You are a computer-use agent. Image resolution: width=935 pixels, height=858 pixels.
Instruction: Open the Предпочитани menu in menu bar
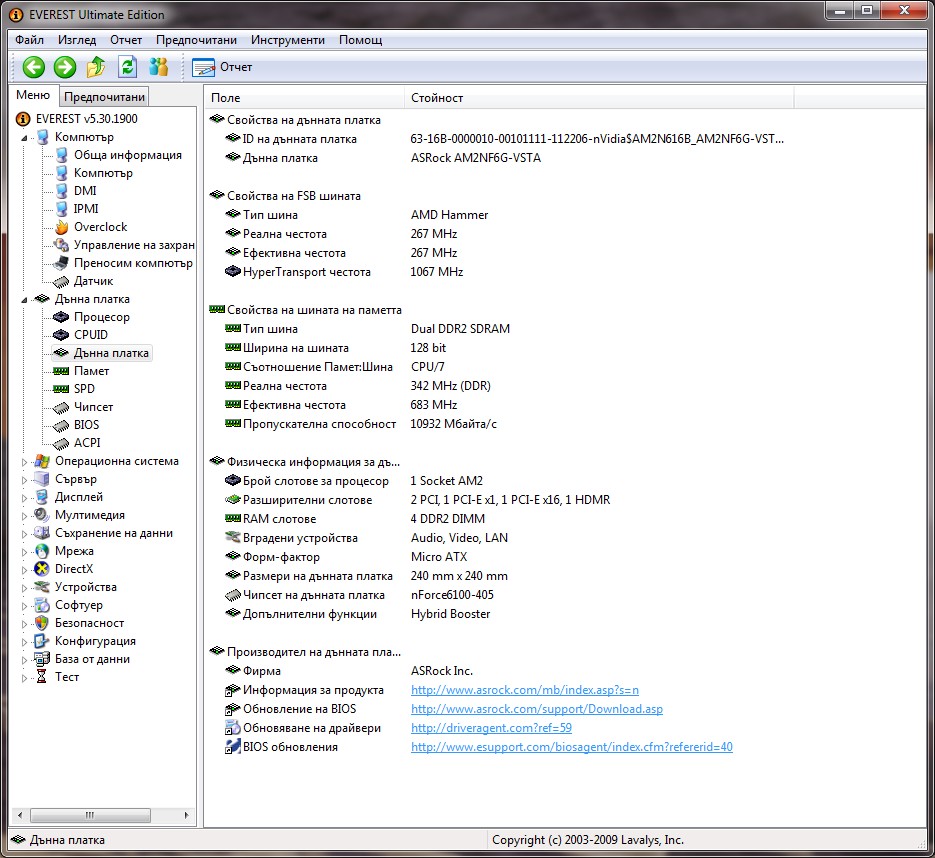click(x=196, y=40)
